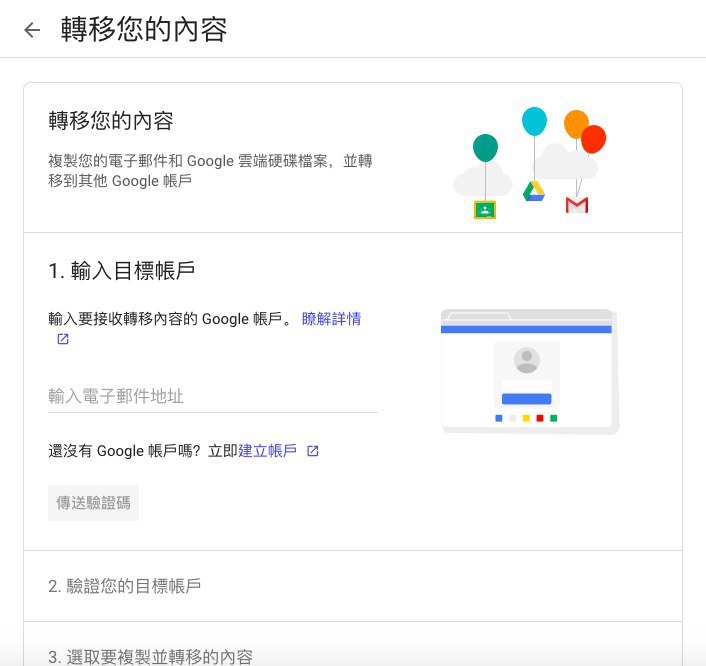
Task: Open the 建立帳戶 link
Action: click(267, 451)
